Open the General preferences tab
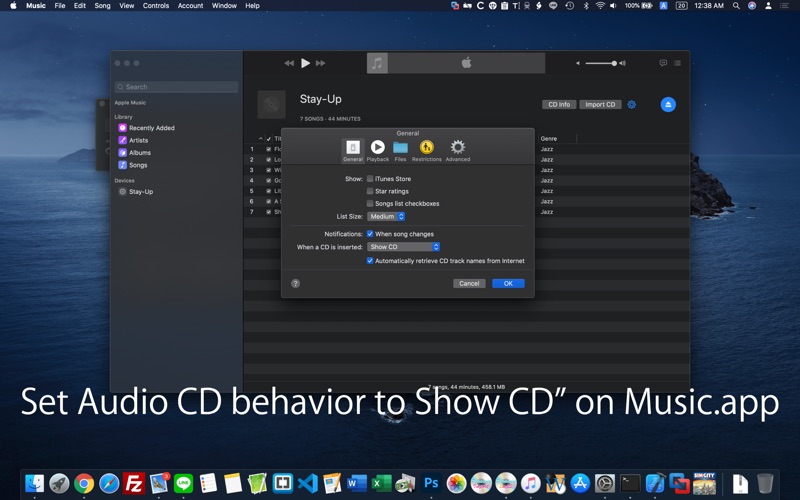This screenshot has height=500, width=800. pyautogui.click(x=353, y=151)
